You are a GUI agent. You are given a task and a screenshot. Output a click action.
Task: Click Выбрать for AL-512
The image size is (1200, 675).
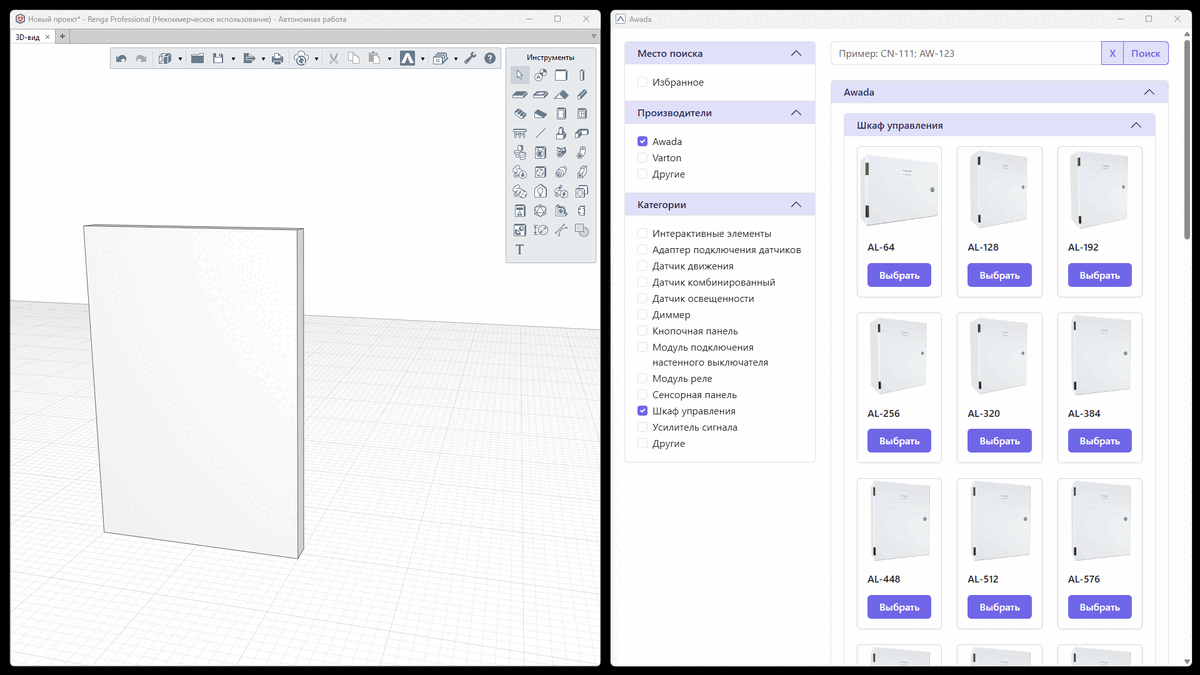1000,607
